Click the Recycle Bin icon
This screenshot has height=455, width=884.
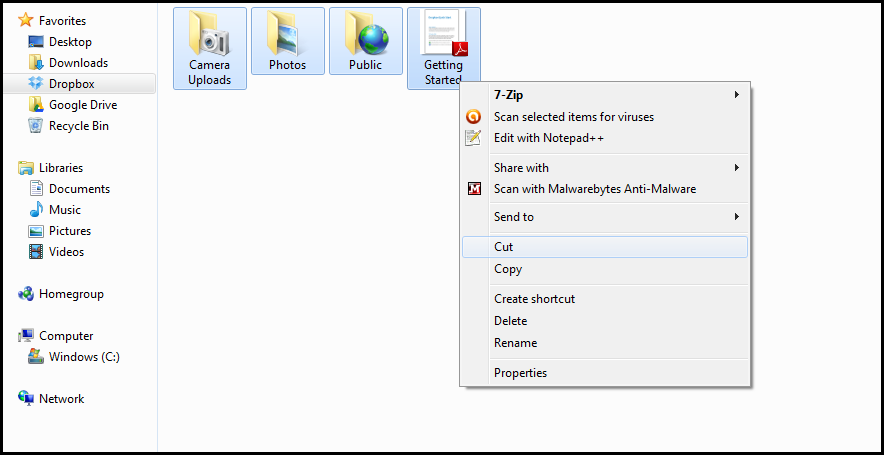point(36,125)
